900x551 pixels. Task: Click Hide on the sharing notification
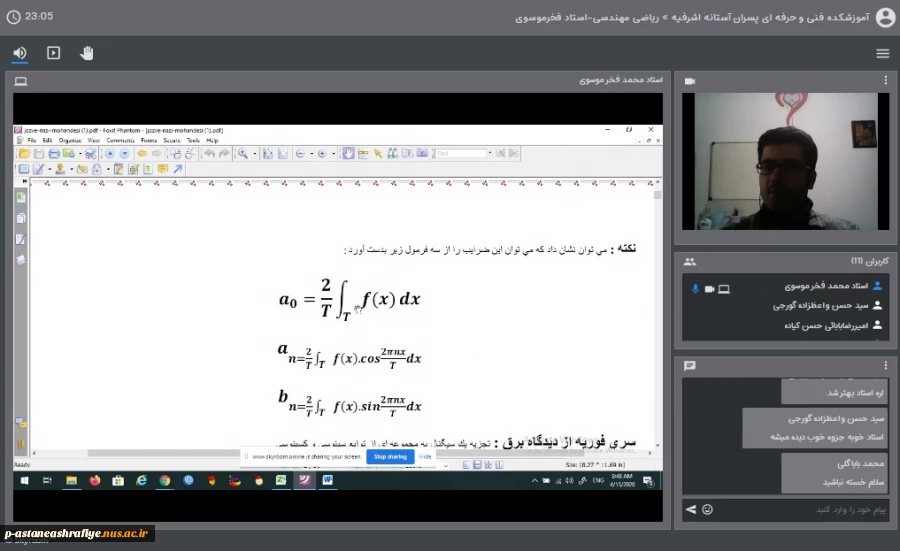[425, 457]
